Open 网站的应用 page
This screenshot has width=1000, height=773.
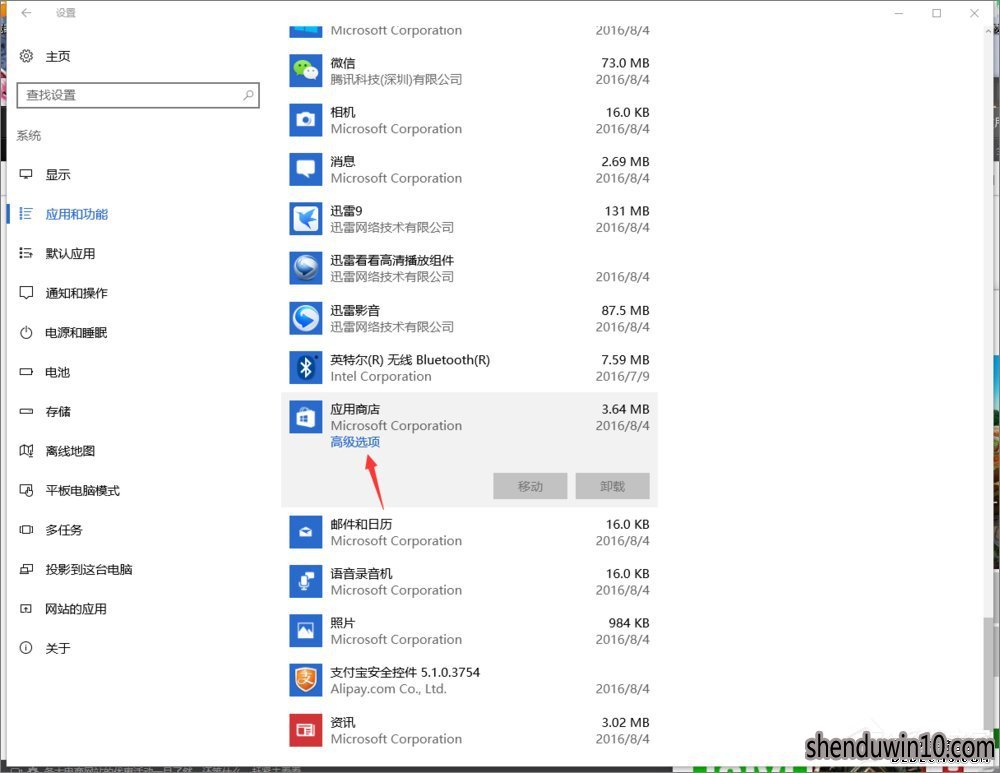click(76, 609)
